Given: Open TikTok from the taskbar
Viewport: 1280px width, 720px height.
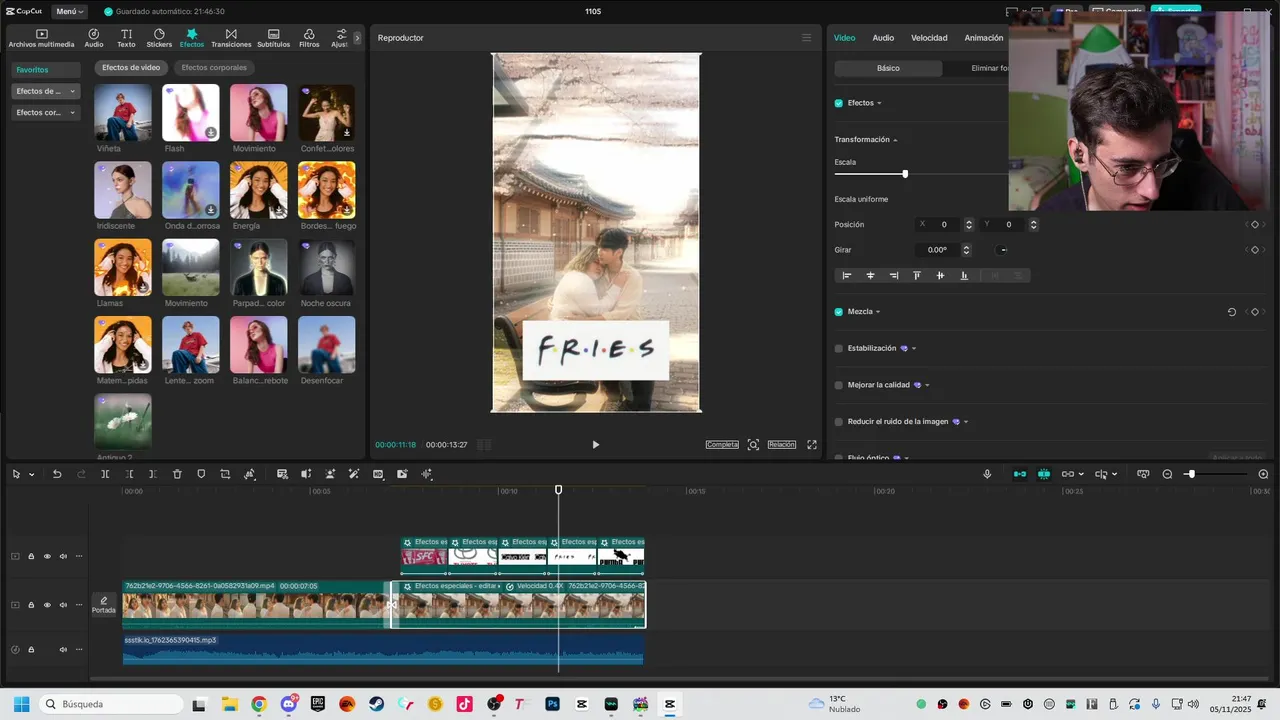Looking at the screenshot, I should [464, 704].
